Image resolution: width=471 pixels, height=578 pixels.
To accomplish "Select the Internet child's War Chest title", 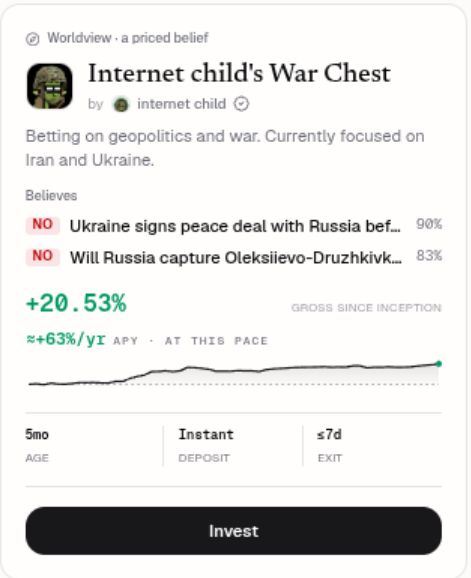I will pos(239,73).
